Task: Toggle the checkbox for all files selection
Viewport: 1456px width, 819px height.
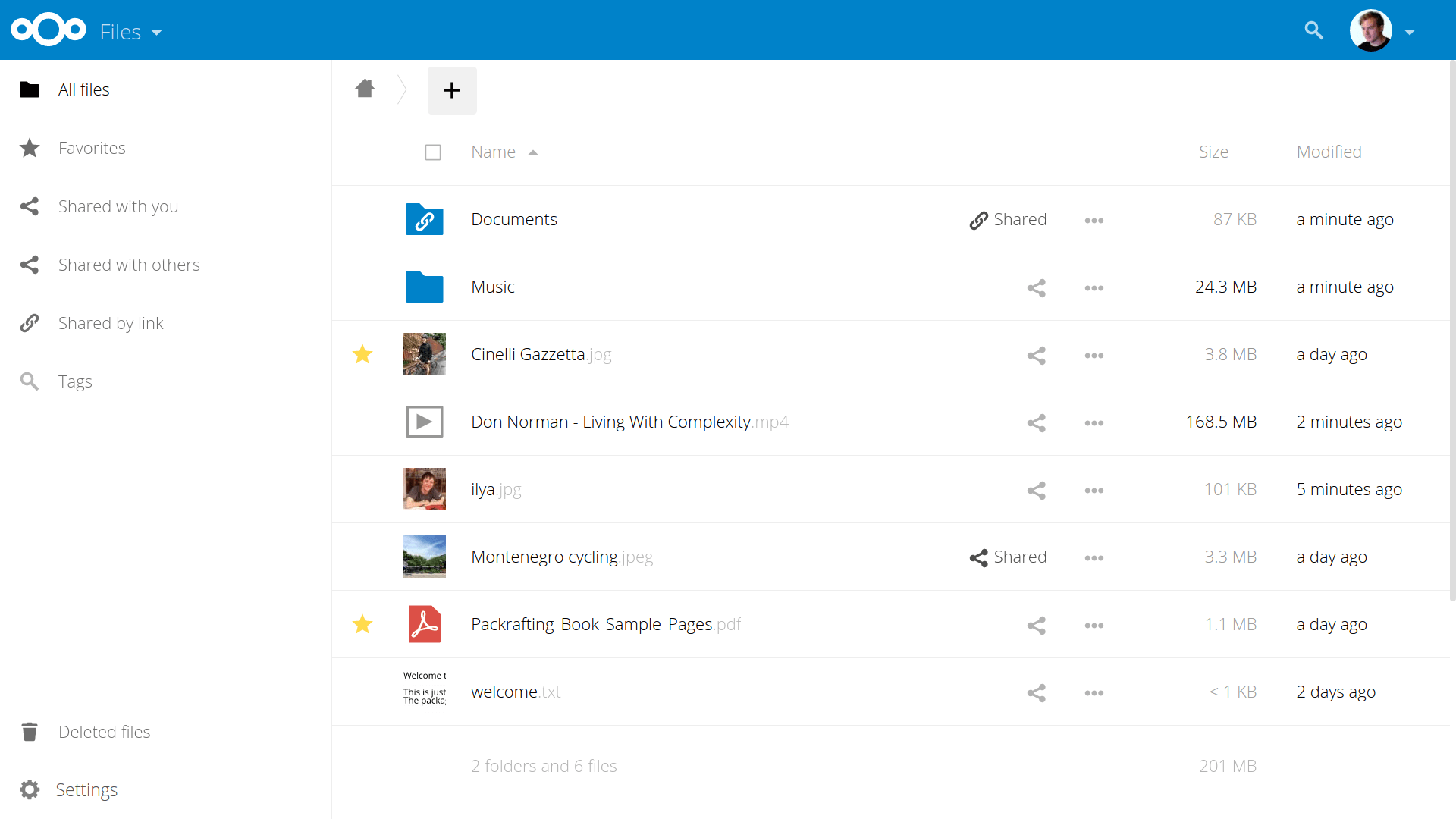Action: 432,152
